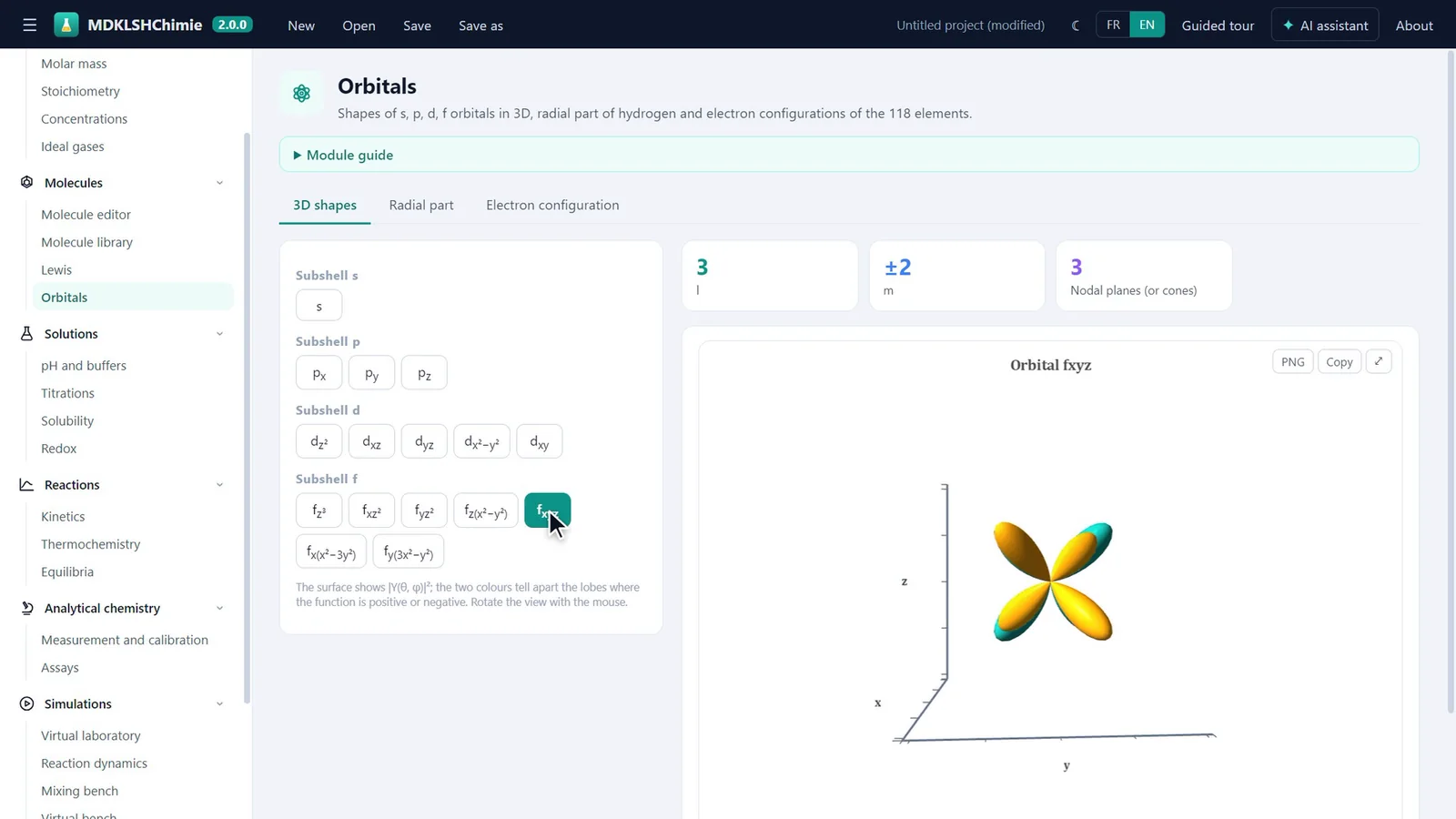Viewport: 1456px width, 819px height.
Task: Collapse the Simulations section chevron
Action: tap(219, 704)
